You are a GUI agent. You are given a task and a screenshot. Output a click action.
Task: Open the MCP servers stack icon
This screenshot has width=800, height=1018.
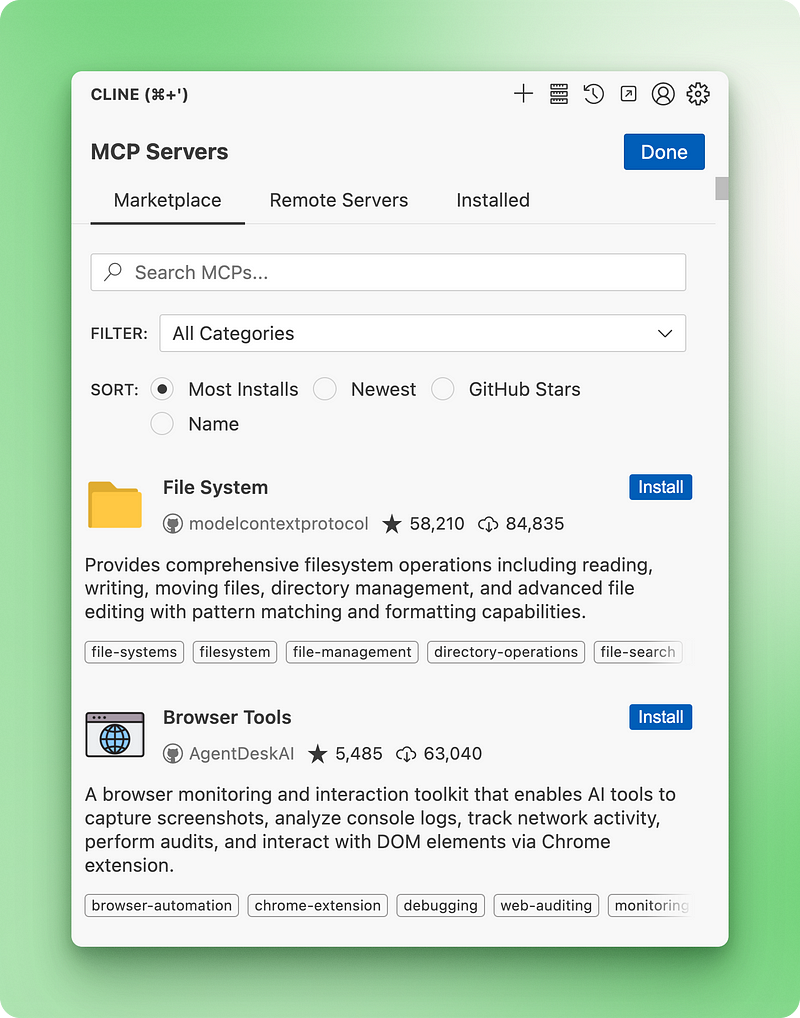559,94
